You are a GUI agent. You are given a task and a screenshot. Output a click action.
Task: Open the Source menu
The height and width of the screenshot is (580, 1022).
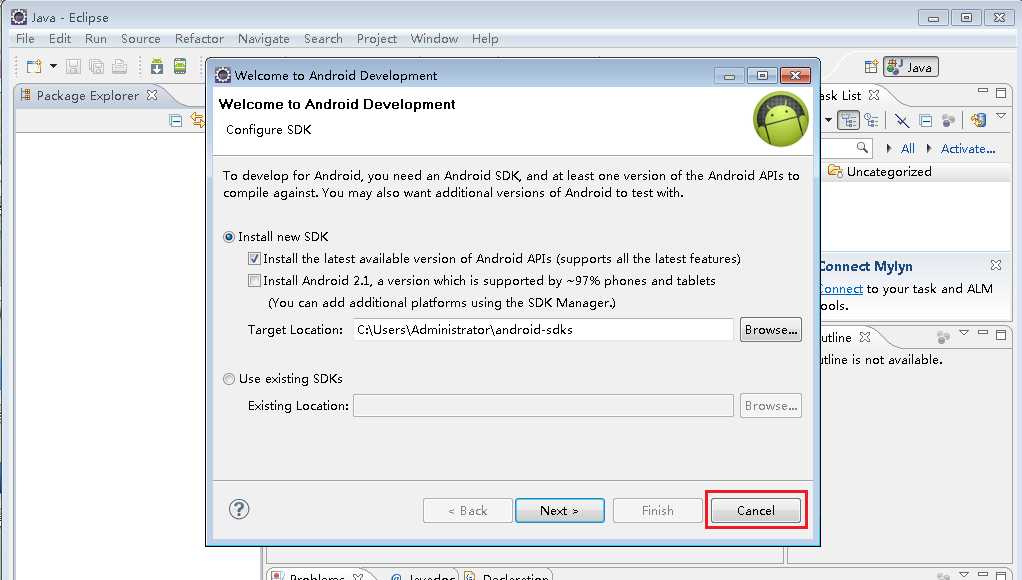pos(141,38)
